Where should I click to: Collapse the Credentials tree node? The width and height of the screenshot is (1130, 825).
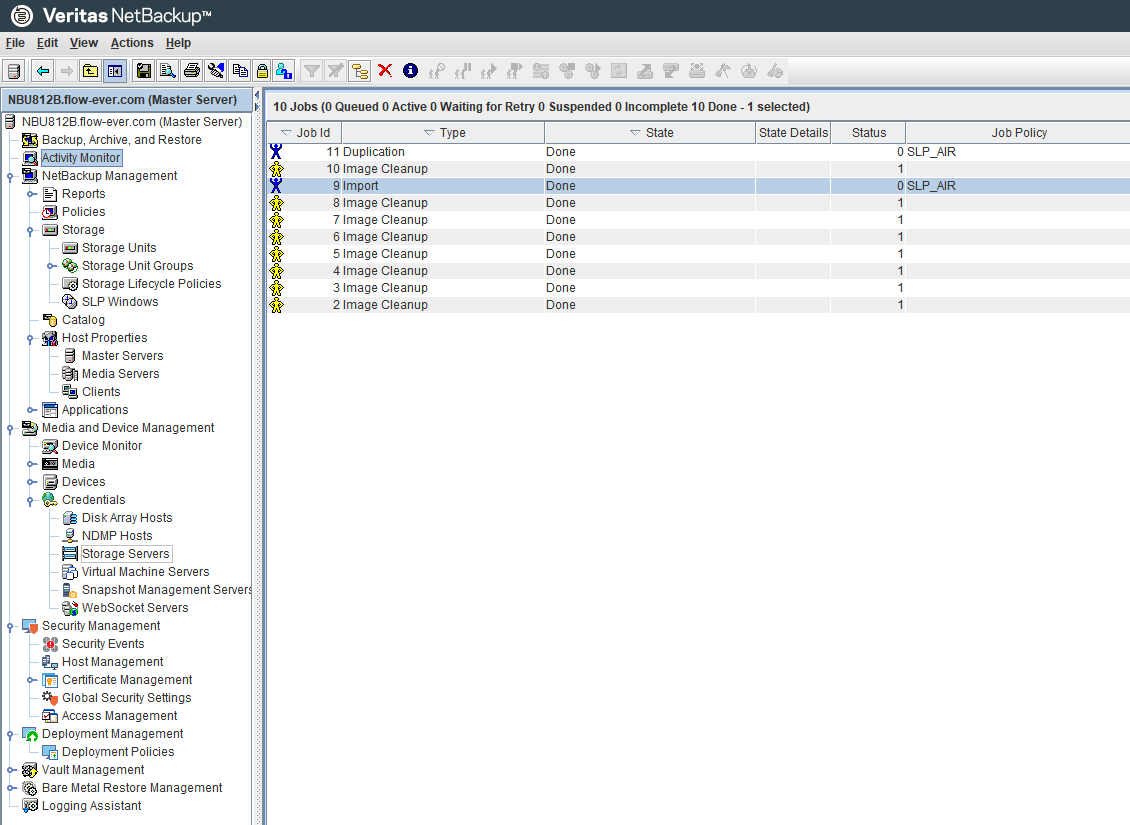pyautogui.click(x=30, y=500)
